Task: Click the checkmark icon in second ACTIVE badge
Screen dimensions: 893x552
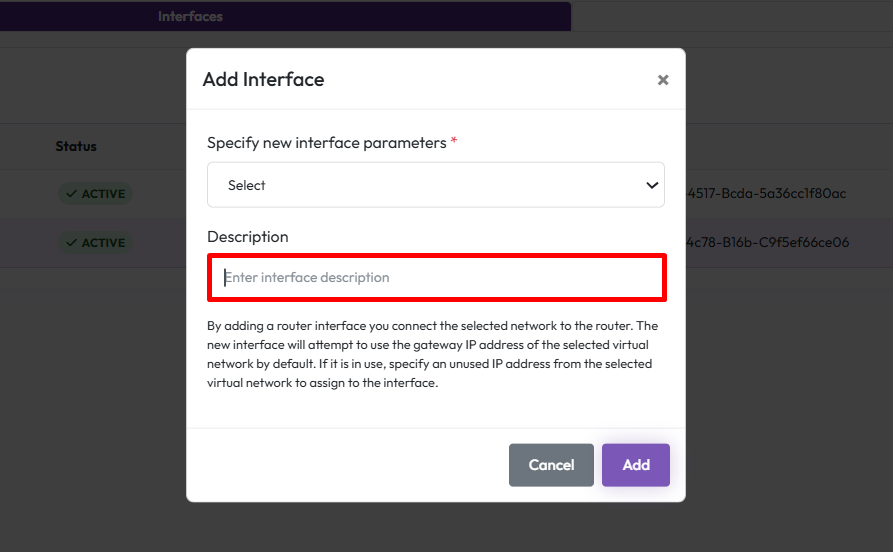Action: pos(72,243)
